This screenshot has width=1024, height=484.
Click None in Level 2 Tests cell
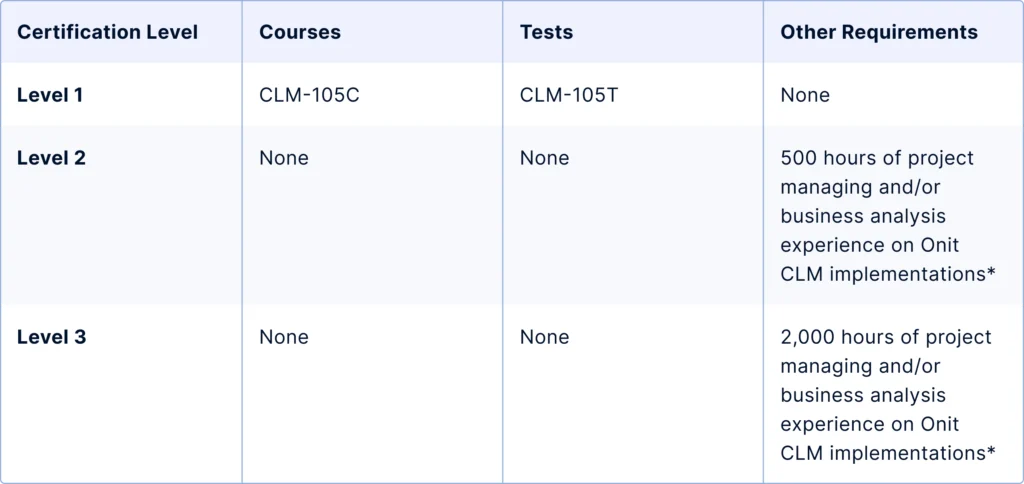pos(544,158)
